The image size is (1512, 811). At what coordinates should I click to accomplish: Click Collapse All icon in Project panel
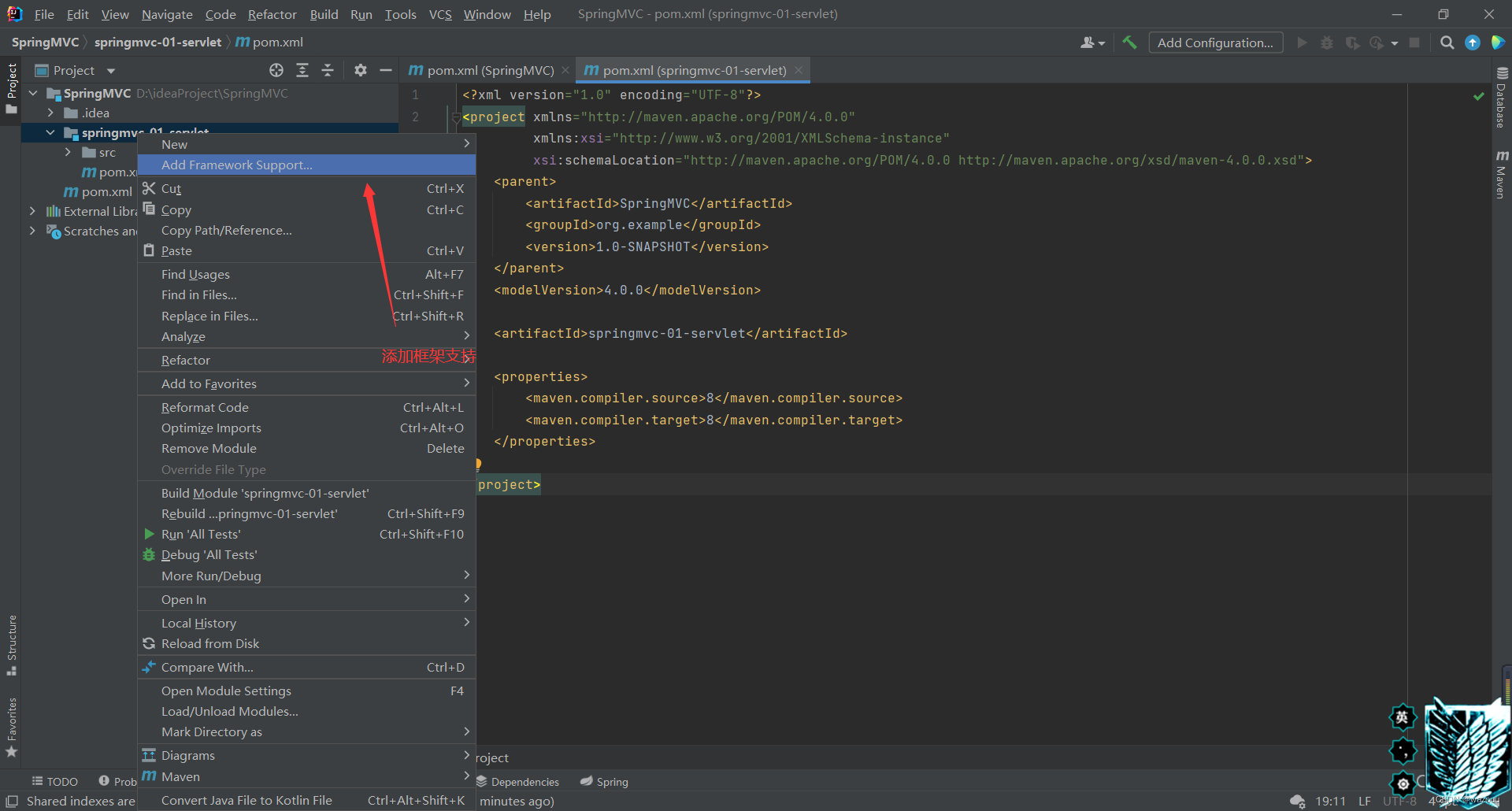(x=328, y=70)
